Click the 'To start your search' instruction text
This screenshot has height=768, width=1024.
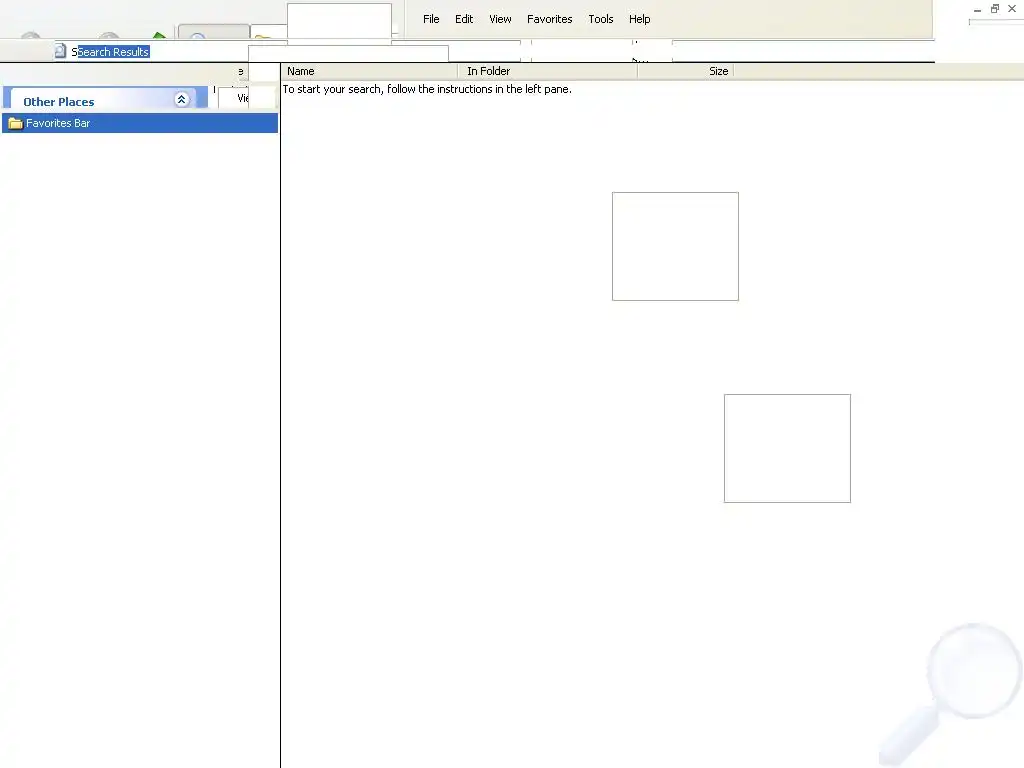[427, 89]
